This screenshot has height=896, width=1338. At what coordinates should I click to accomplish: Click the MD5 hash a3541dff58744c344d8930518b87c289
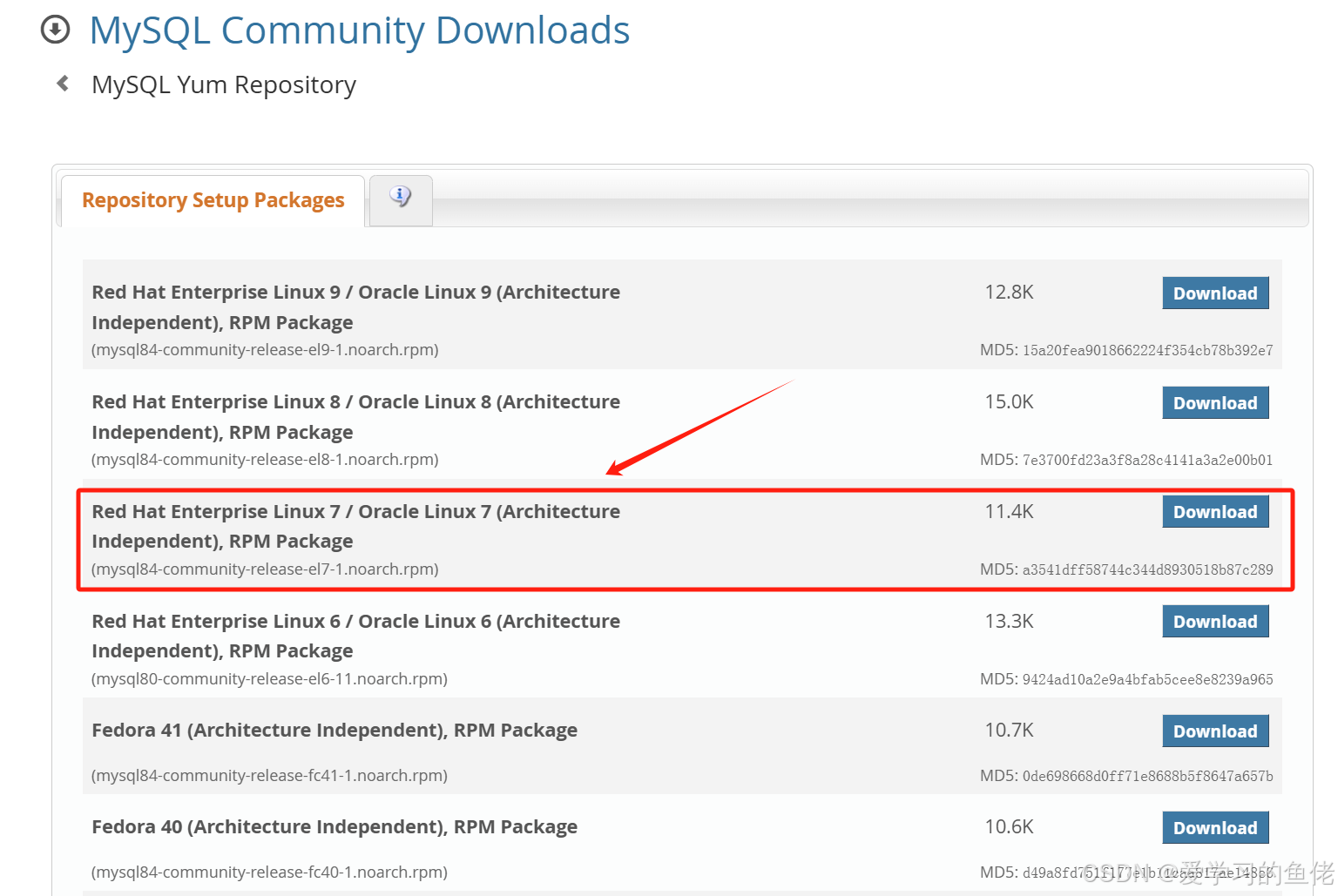coord(1147,570)
